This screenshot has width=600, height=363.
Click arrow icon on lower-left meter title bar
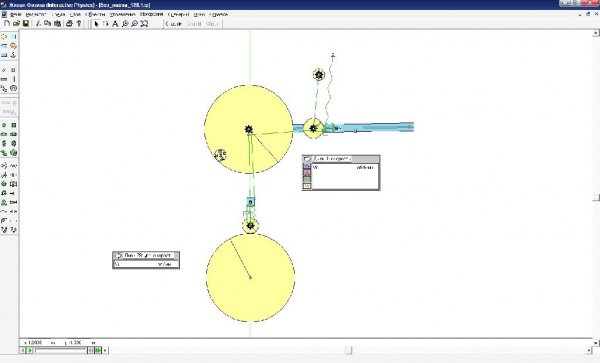[x=118, y=255]
